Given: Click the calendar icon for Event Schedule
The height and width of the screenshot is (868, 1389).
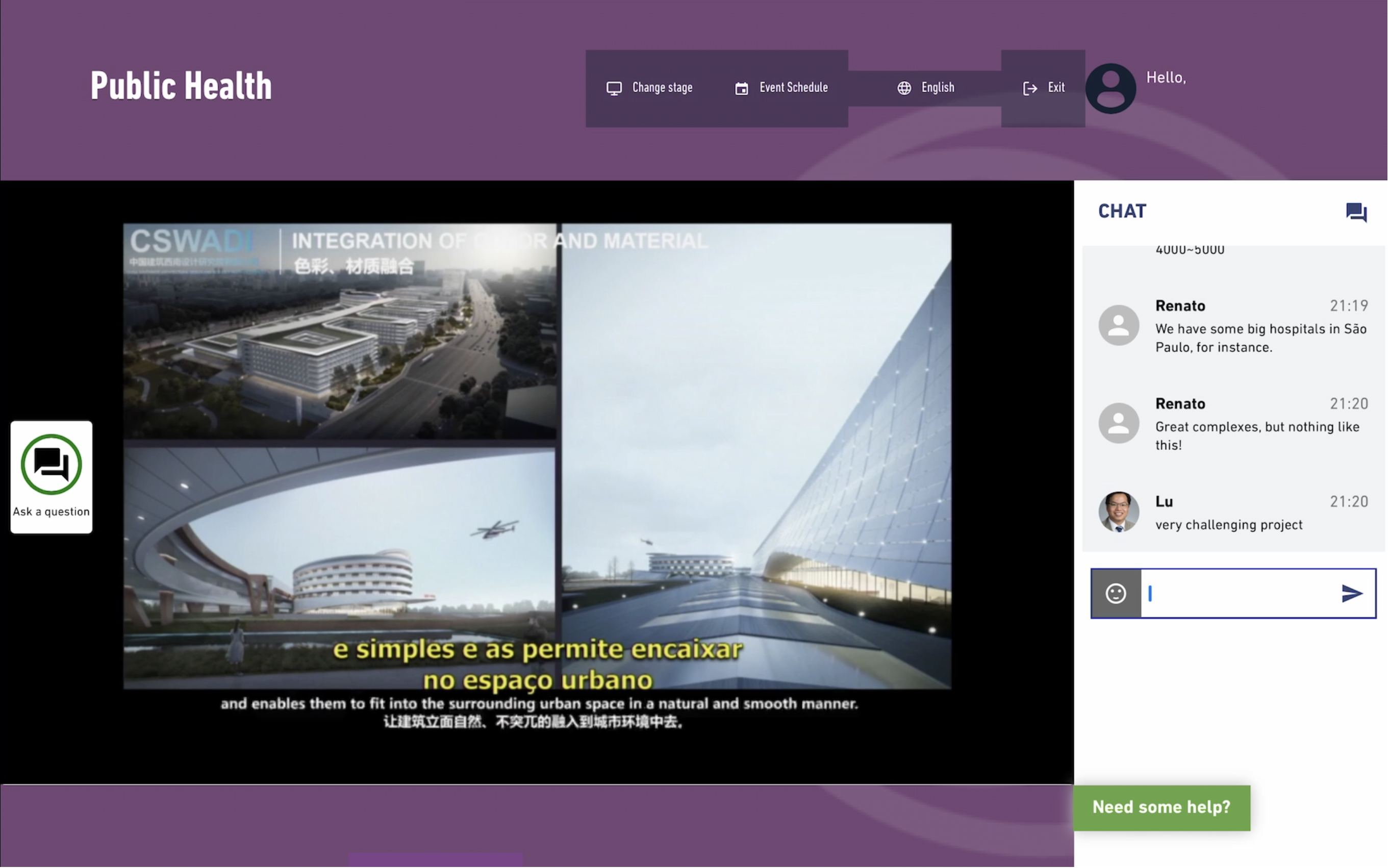Looking at the screenshot, I should (741, 88).
